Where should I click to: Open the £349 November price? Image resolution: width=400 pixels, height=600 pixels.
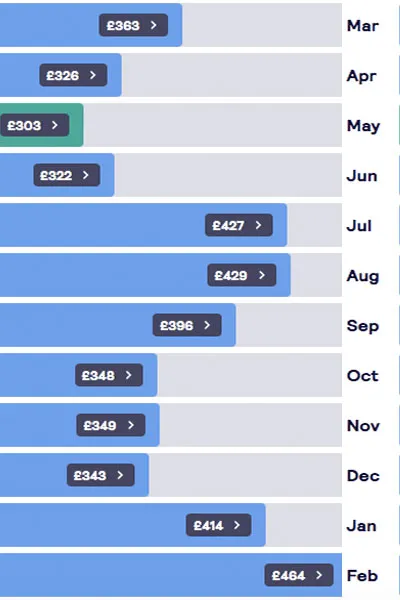pos(111,425)
